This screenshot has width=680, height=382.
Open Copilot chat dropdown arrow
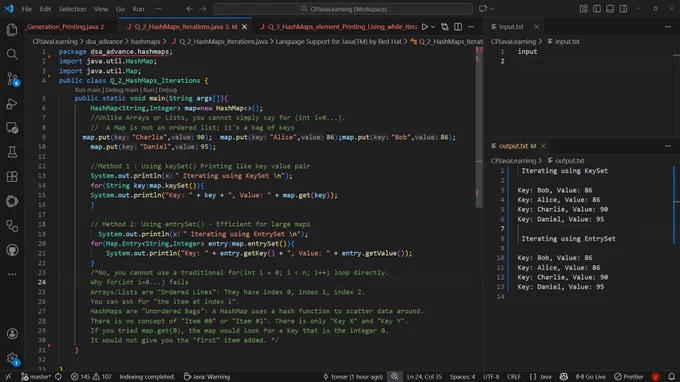[x=492, y=9]
